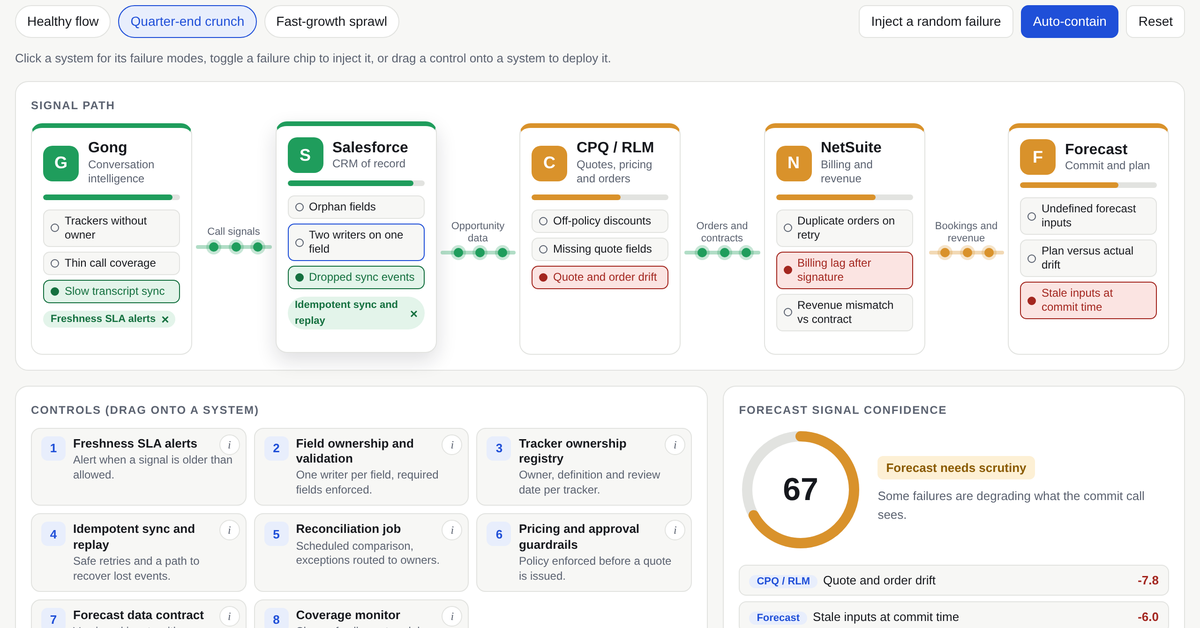Click the green Gong G icon
The width and height of the screenshot is (1200, 628).
[x=61, y=163]
